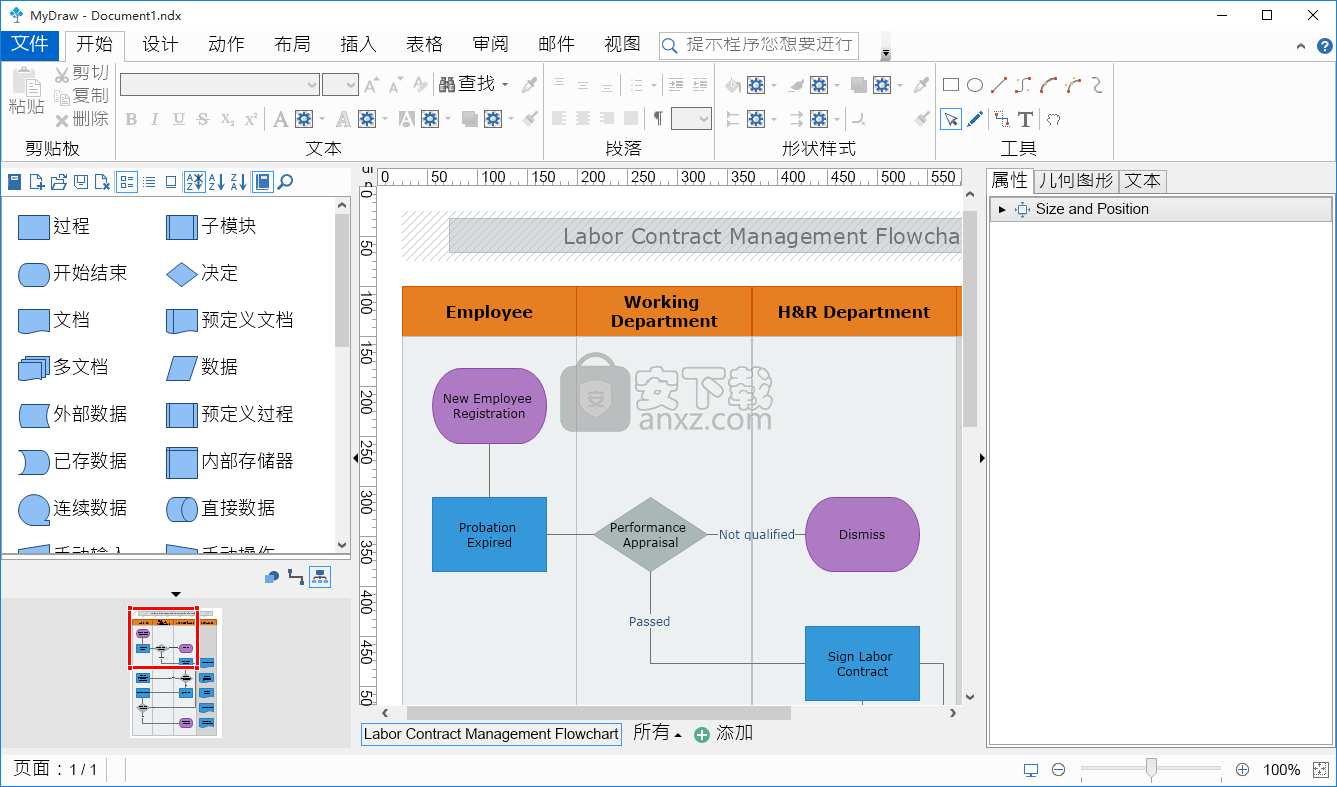
Task: Open the 文件 menu
Action: pyautogui.click(x=31, y=44)
